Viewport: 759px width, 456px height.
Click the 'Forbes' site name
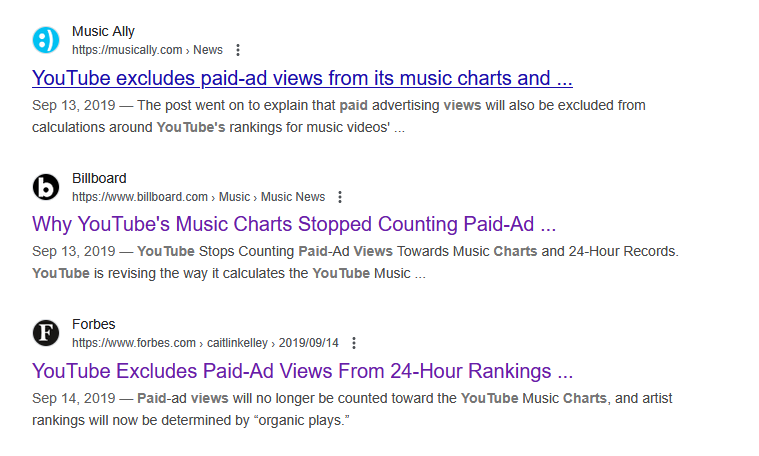click(x=94, y=325)
